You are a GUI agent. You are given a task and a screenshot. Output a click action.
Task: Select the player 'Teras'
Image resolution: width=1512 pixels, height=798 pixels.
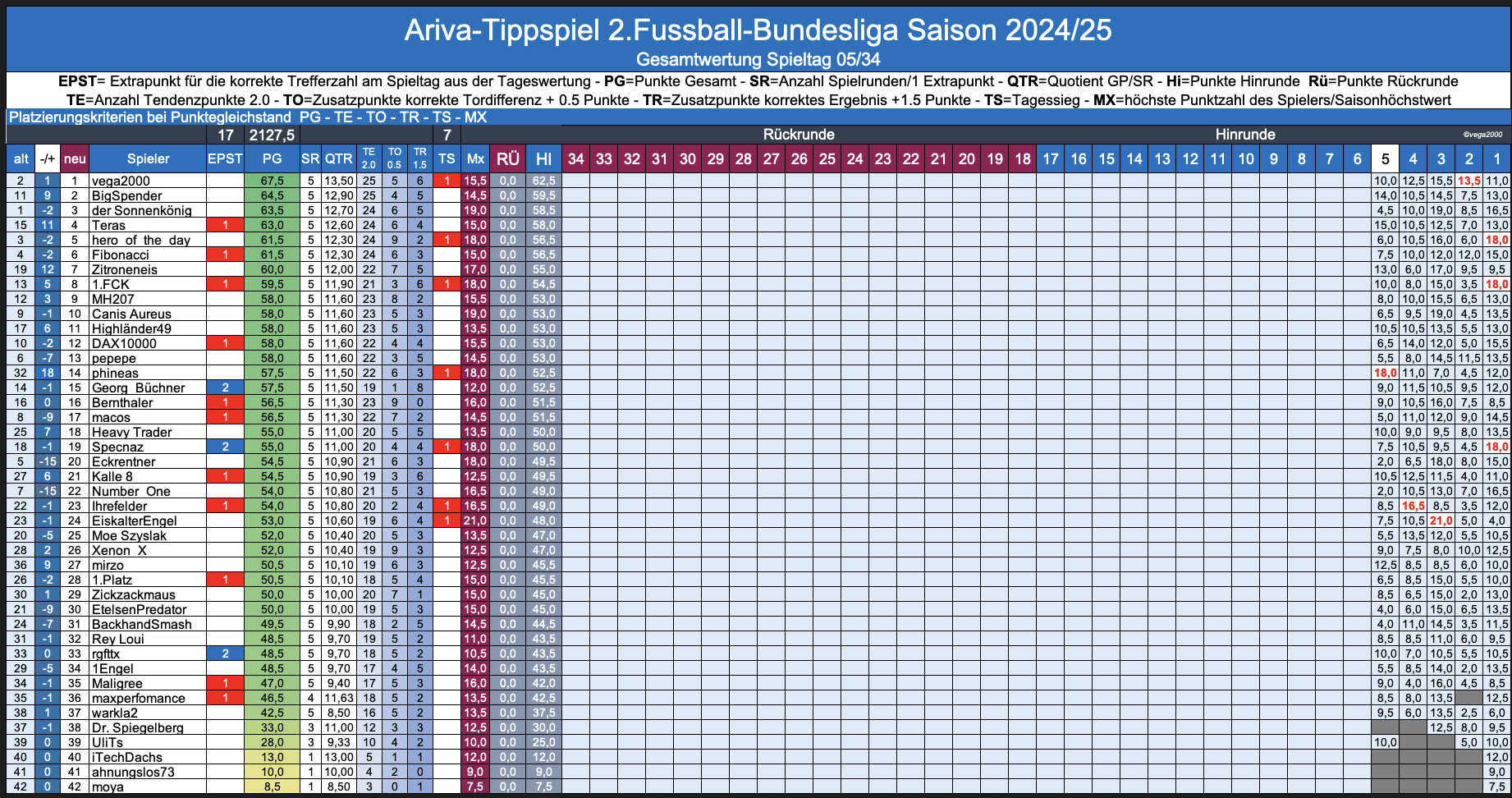click(108, 225)
